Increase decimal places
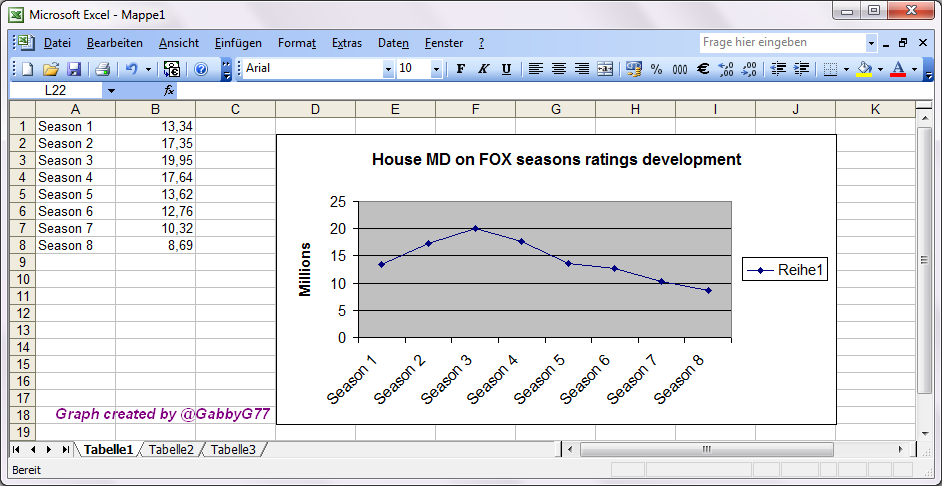The height and width of the screenshot is (486, 942). 726,69
